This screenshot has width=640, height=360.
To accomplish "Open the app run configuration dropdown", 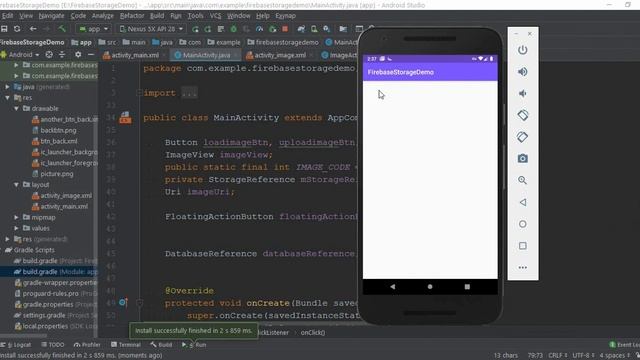I will [x=93, y=29].
